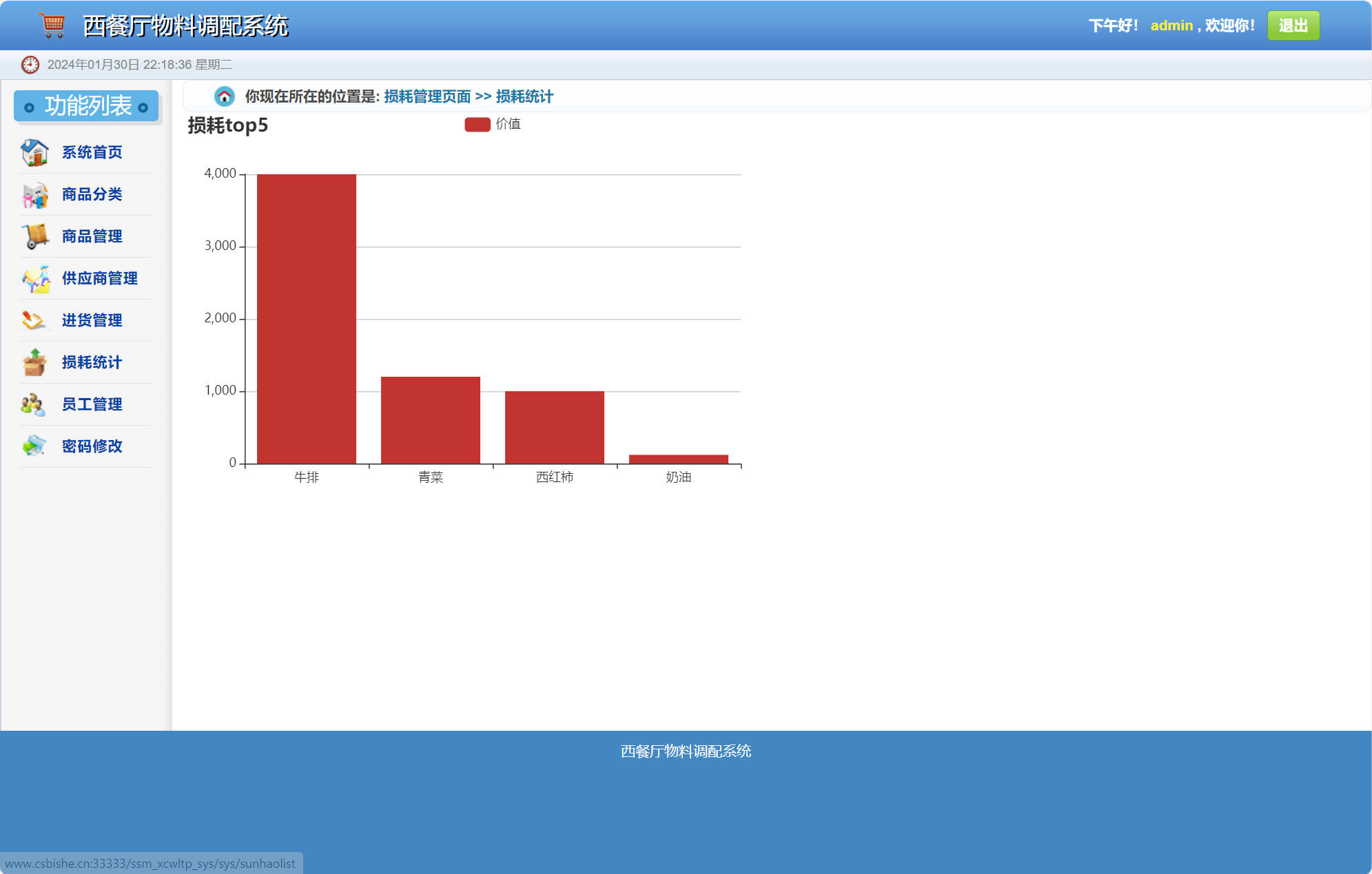Image resolution: width=1372 pixels, height=874 pixels.
Task: Click the green 退出 logout button
Action: 1293,25
